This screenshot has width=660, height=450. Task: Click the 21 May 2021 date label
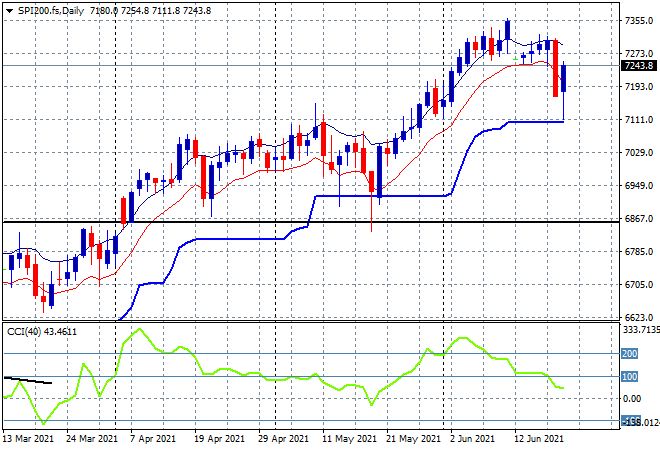pyautogui.click(x=413, y=439)
